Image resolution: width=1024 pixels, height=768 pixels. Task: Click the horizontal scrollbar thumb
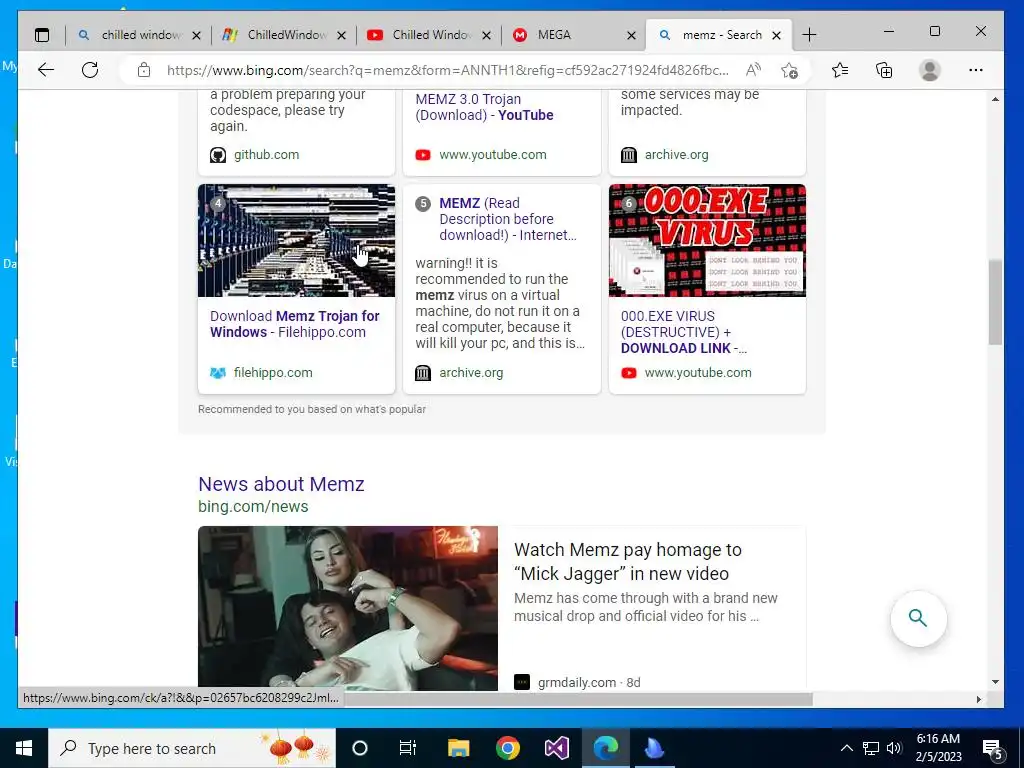point(578,699)
